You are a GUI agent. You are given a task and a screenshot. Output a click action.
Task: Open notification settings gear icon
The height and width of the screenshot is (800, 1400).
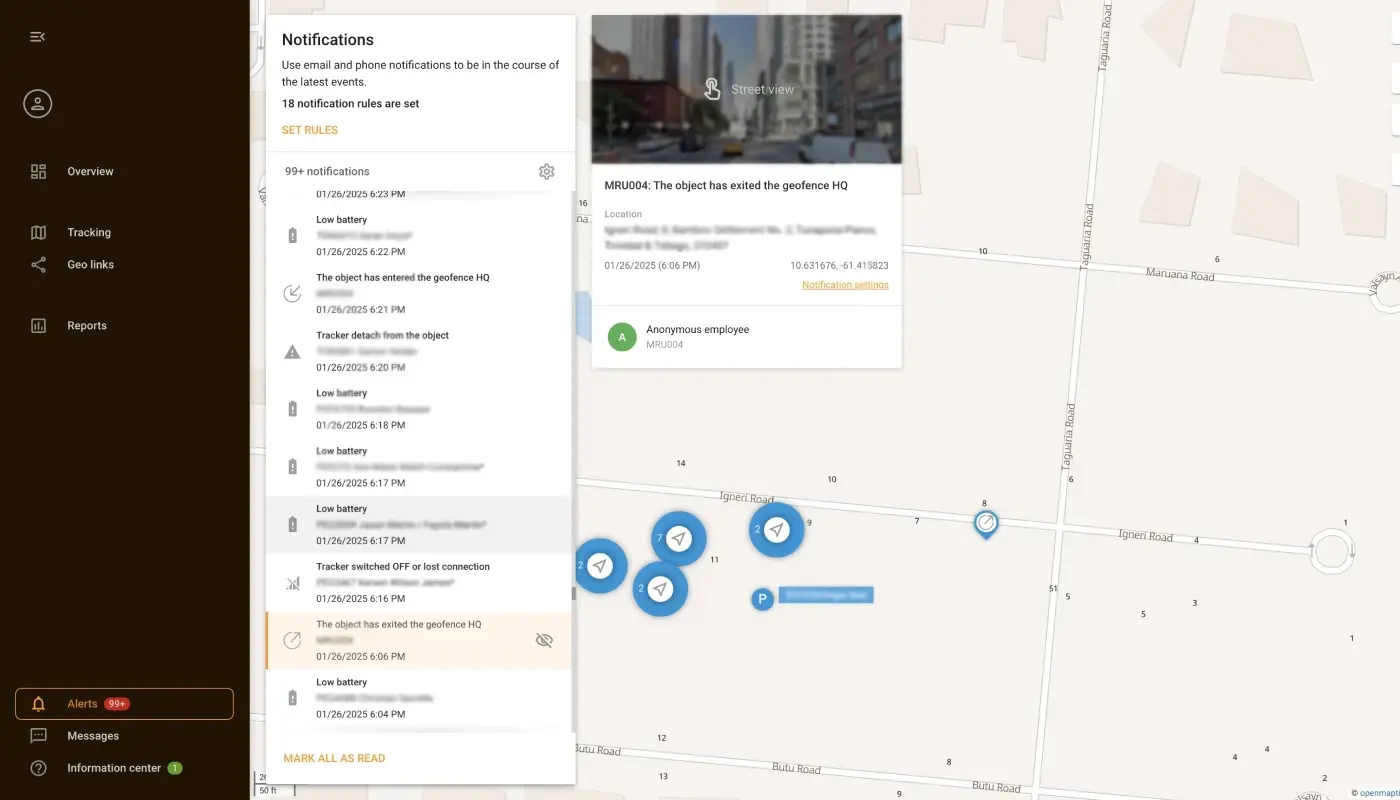coord(546,171)
